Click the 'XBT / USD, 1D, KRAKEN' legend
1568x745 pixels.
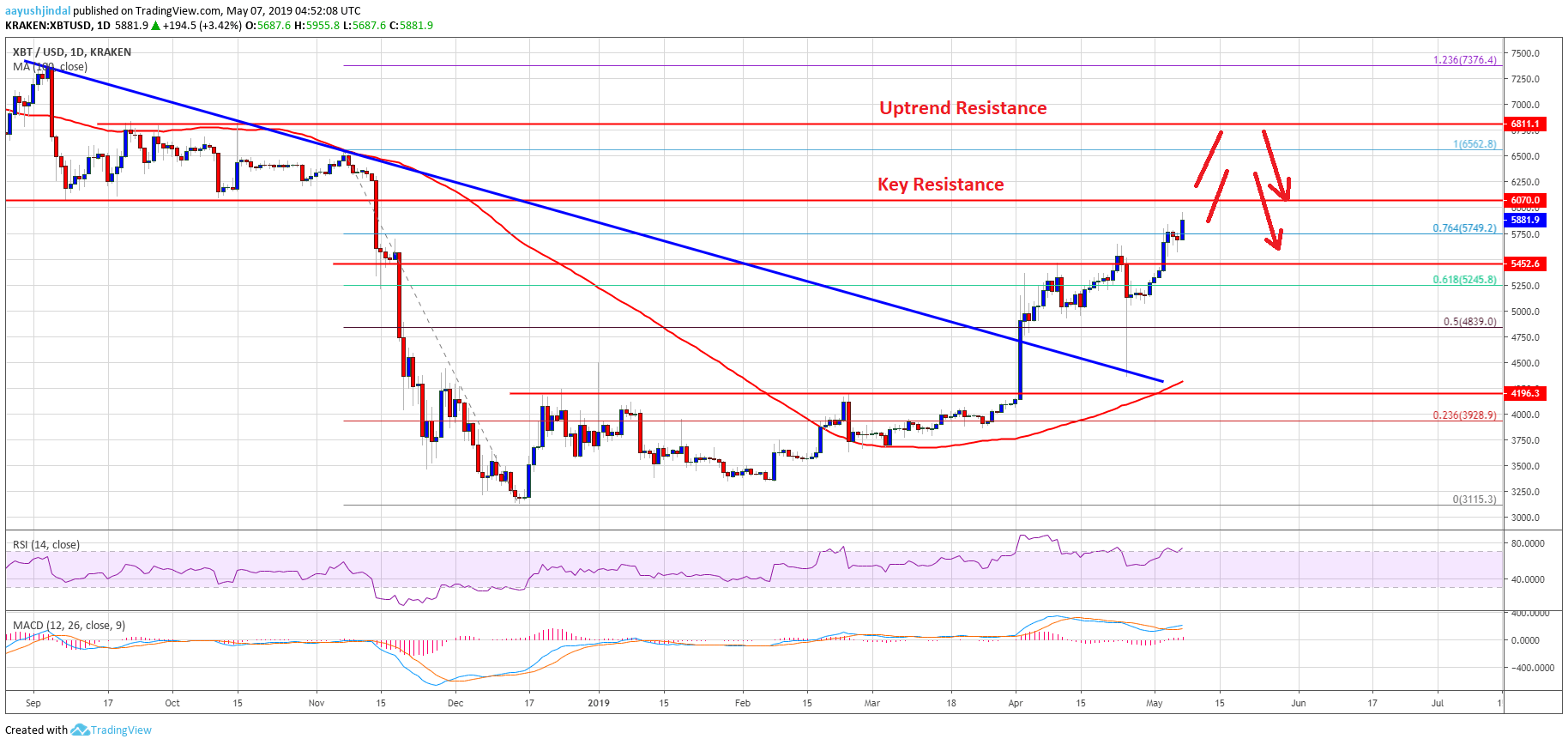pyautogui.click(x=72, y=52)
